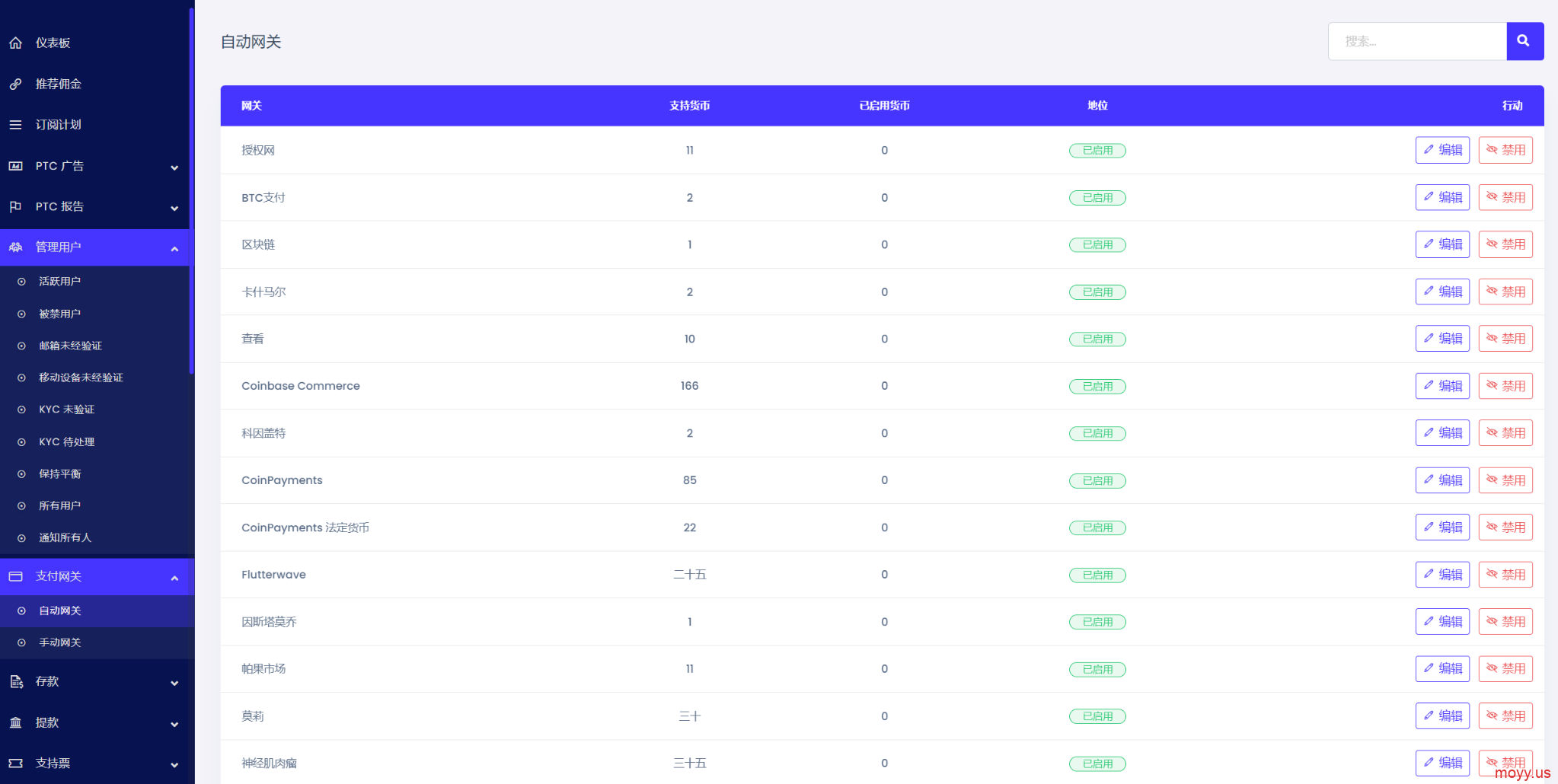Edit the Coinbase Commerce gateway
Viewport: 1558px width, 784px height.
1442,386
